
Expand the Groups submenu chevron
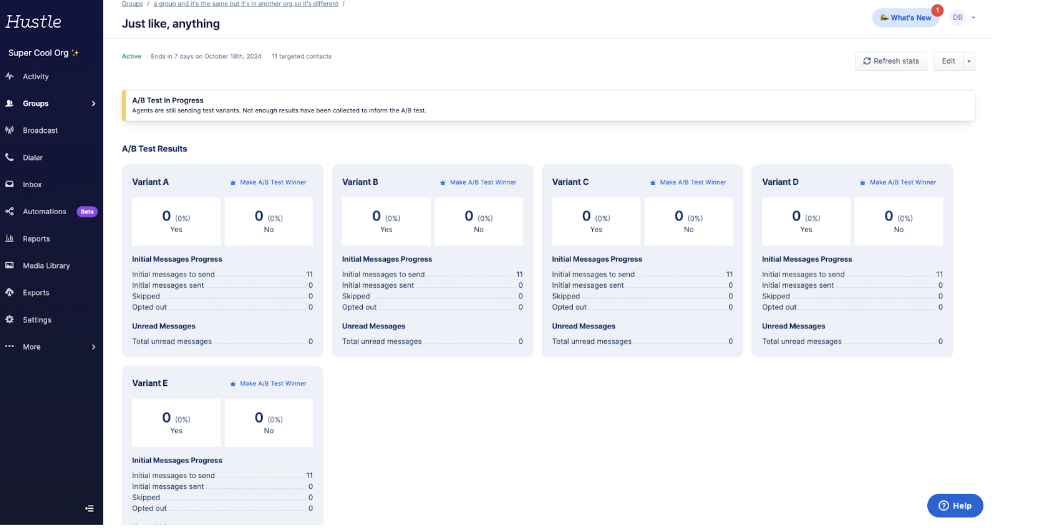pos(93,103)
